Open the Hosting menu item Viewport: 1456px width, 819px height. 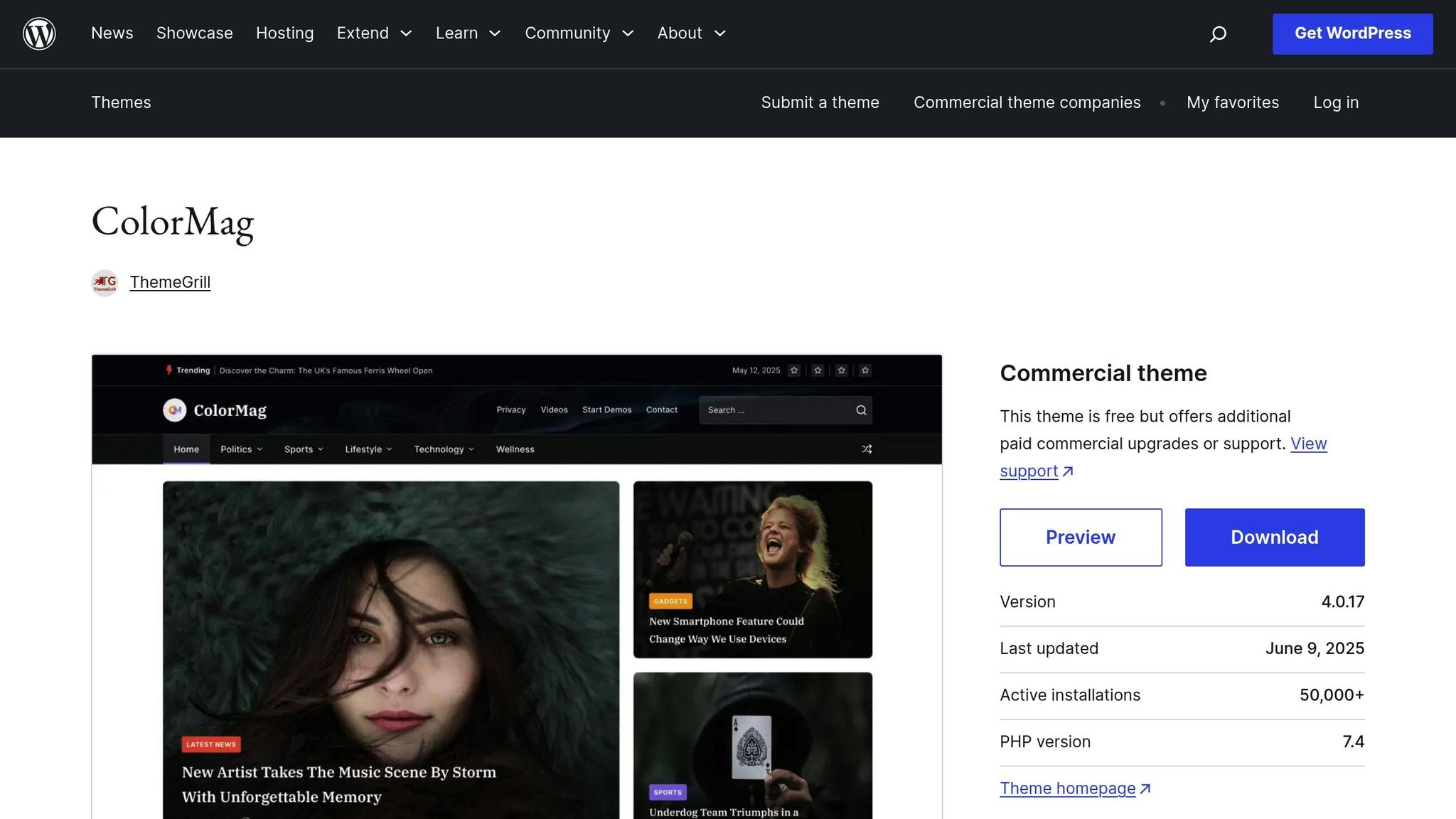tap(284, 33)
